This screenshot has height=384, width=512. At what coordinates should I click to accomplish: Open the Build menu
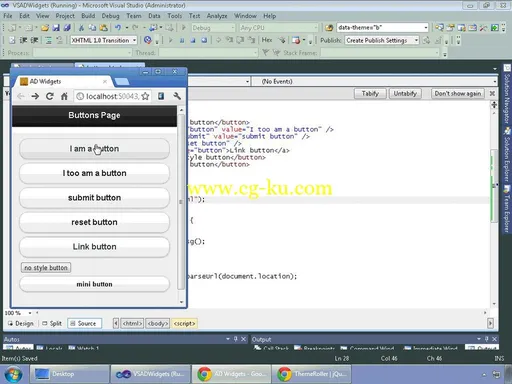(x=88, y=16)
